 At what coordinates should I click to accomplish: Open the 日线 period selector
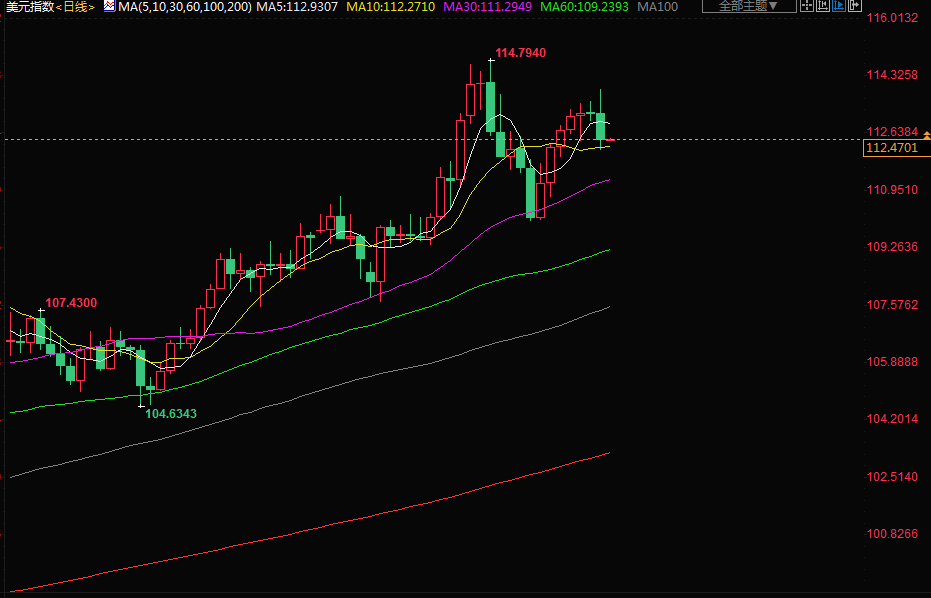pyautogui.click(x=75, y=6)
